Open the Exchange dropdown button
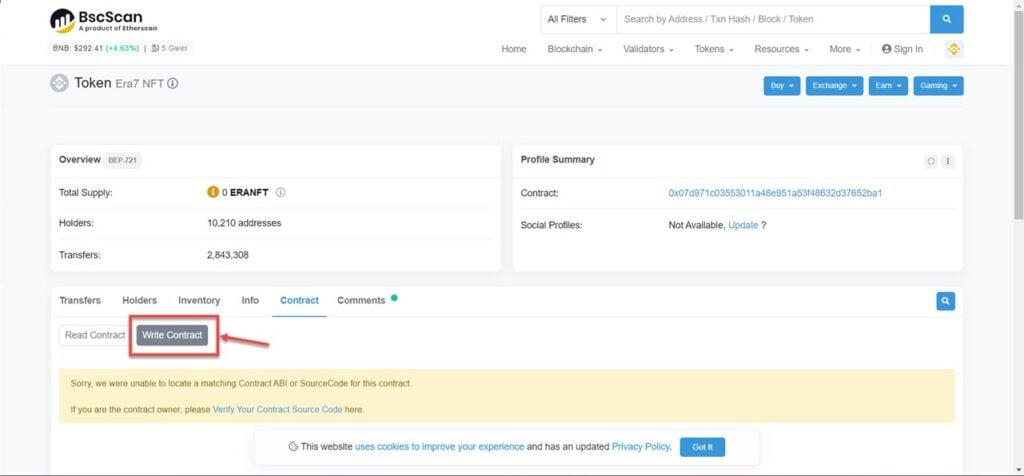The image size is (1024, 476). [834, 86]
